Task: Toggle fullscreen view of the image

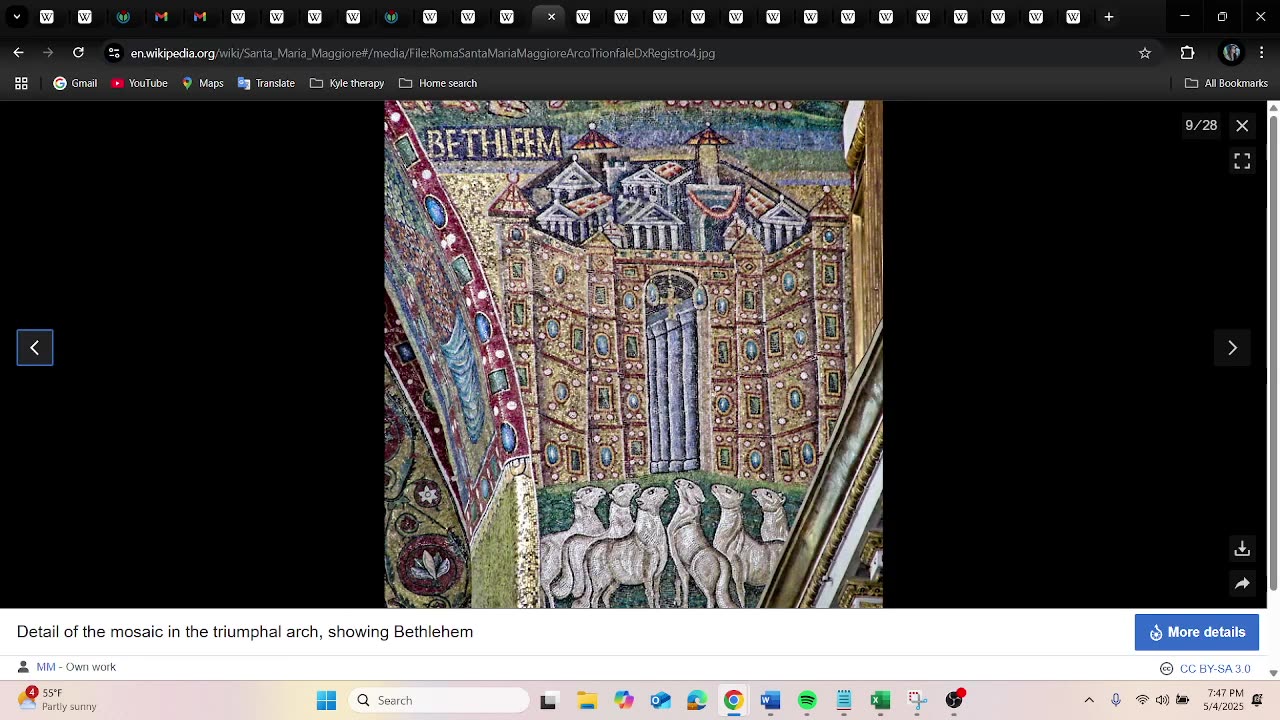Action: (1242, 161)
